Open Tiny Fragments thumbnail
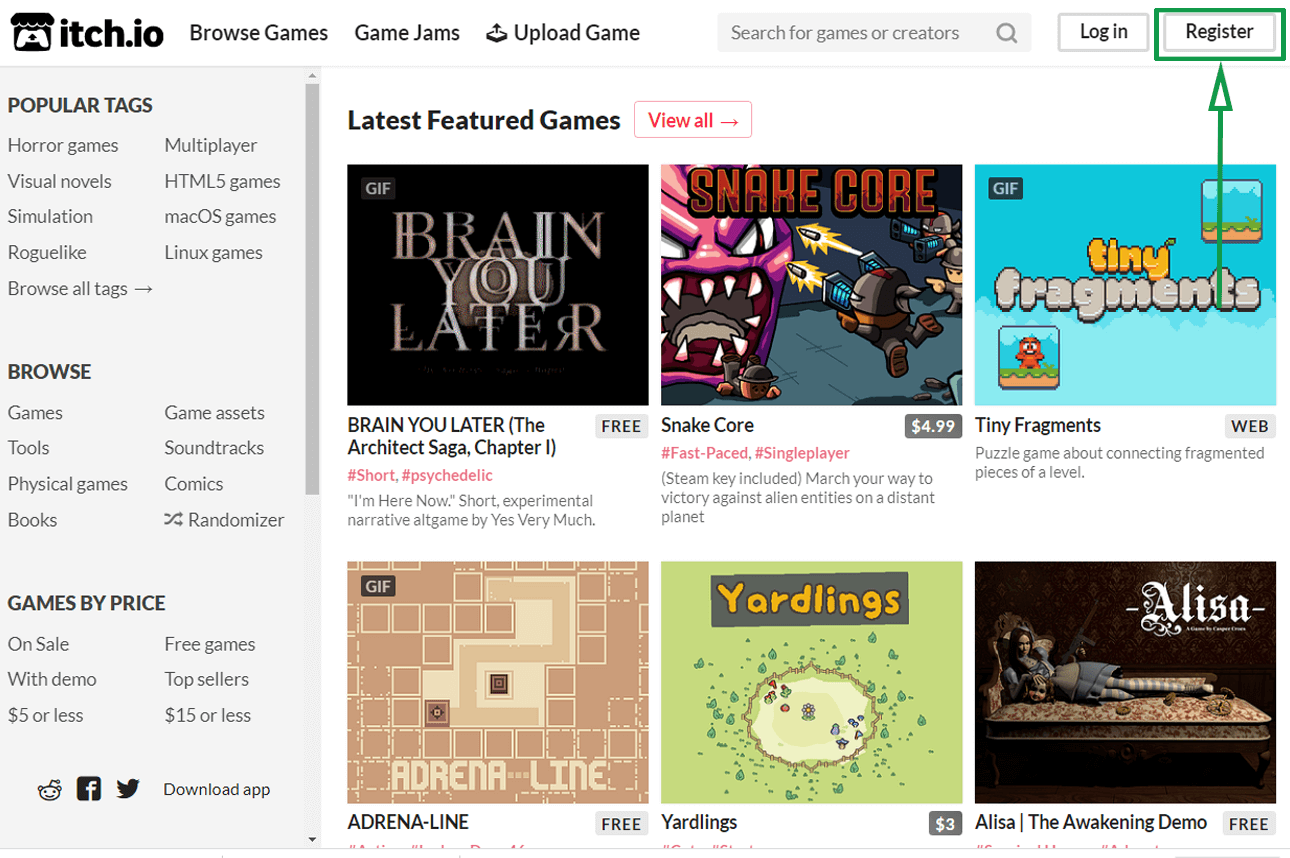This screenshot has width=1290, height=858. pos(1125,285)
